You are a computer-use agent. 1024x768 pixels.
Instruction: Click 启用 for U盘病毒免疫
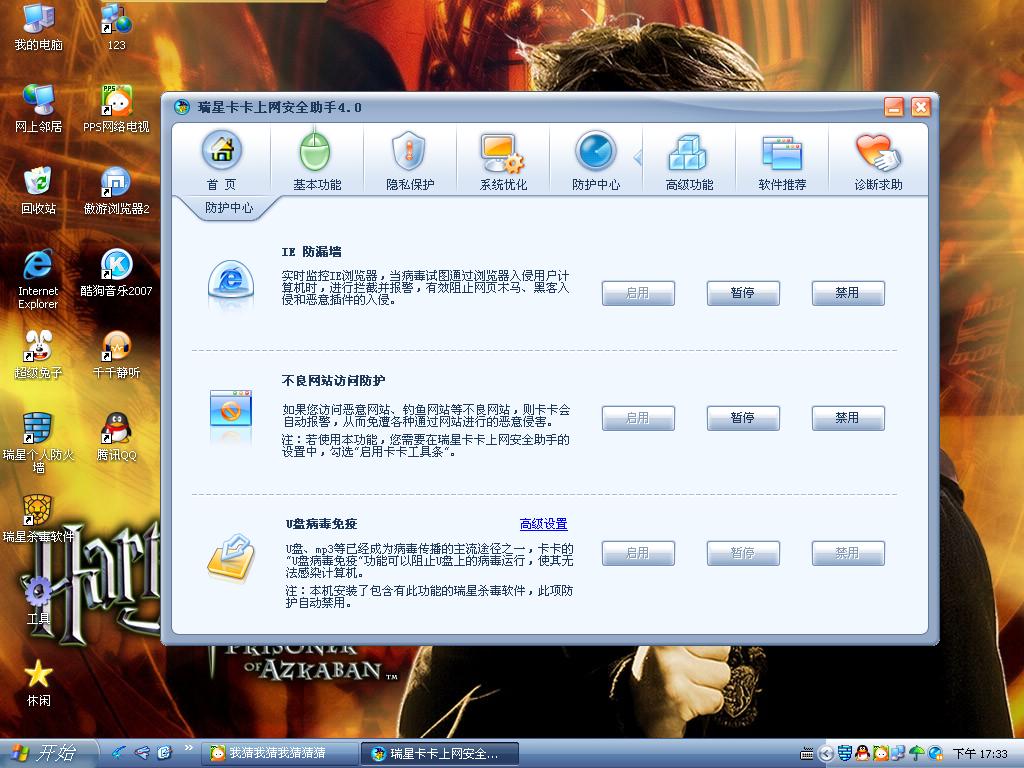pyautogui.click(x=637, y=552)
